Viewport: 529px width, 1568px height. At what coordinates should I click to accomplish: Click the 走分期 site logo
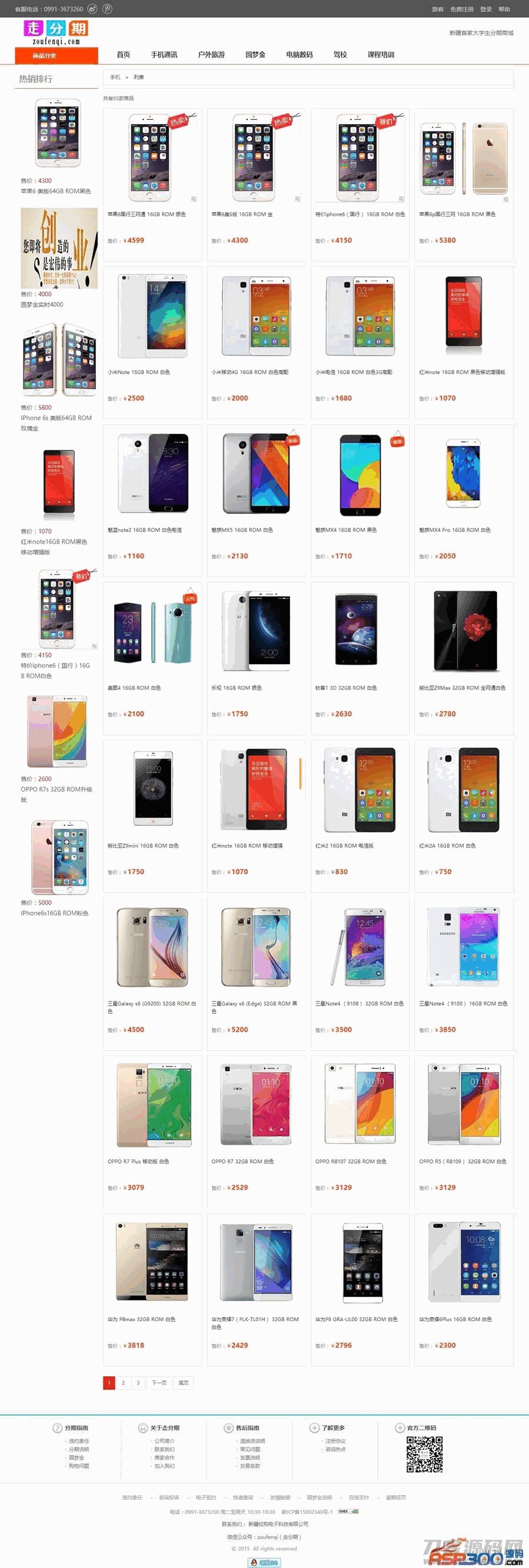click(56, 32)
